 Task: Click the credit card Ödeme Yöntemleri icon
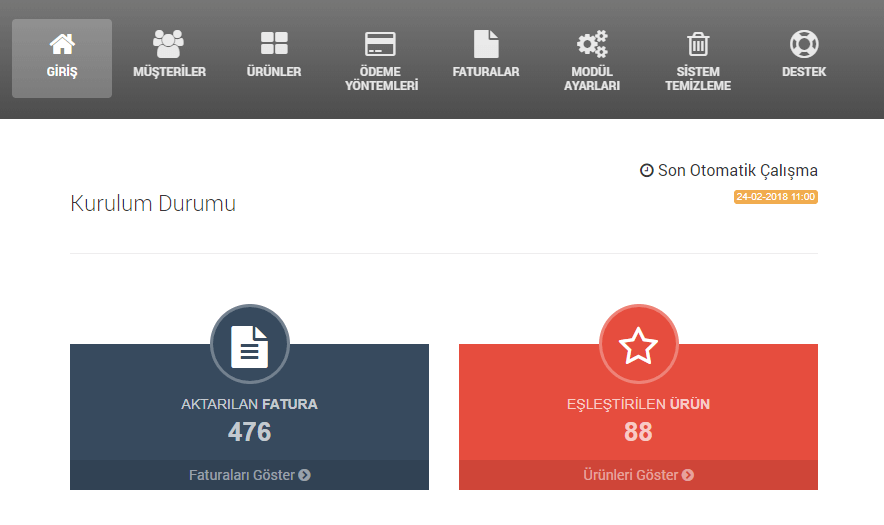[381, 44]
